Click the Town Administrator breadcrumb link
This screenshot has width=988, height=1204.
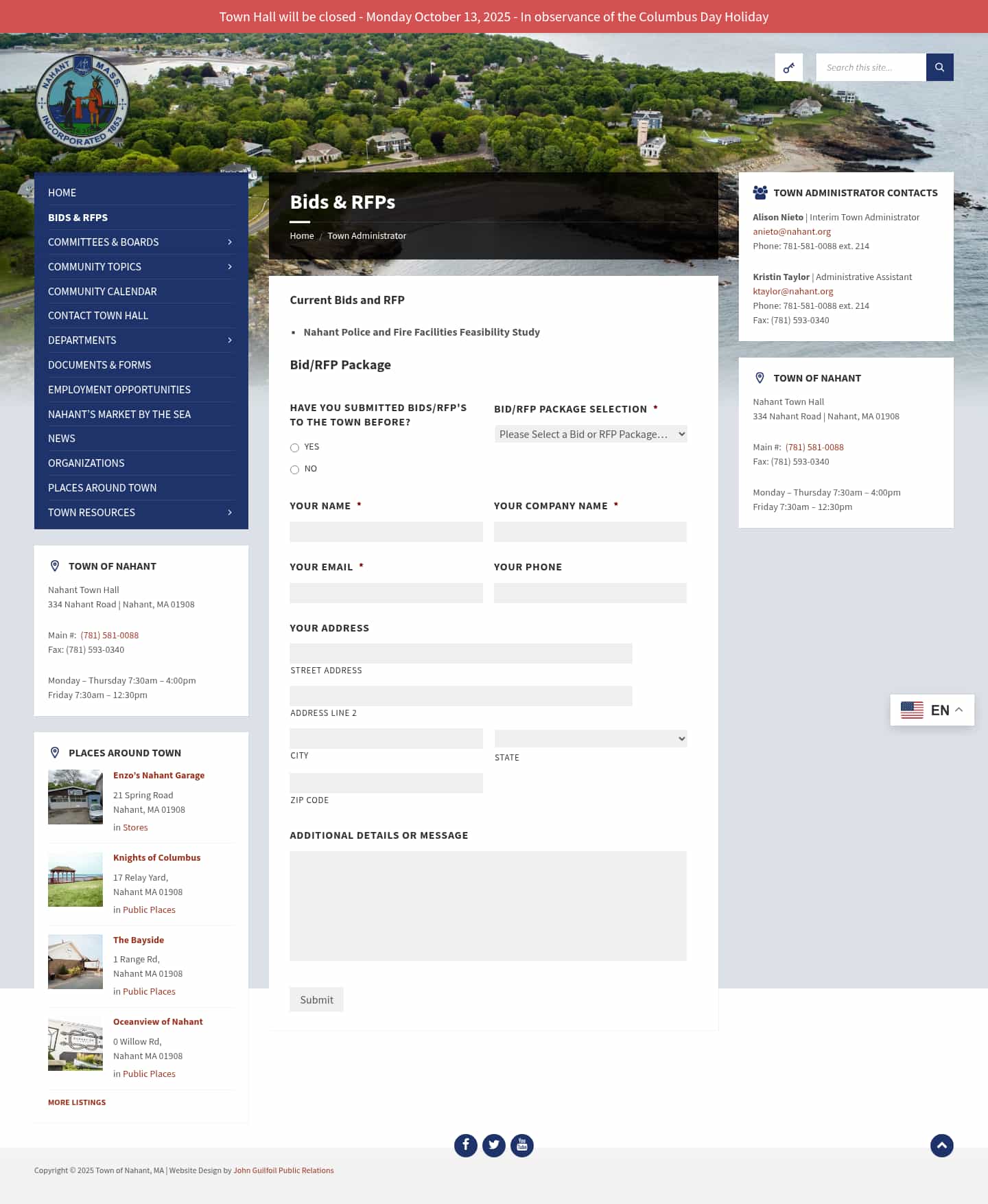click(367, 235)
